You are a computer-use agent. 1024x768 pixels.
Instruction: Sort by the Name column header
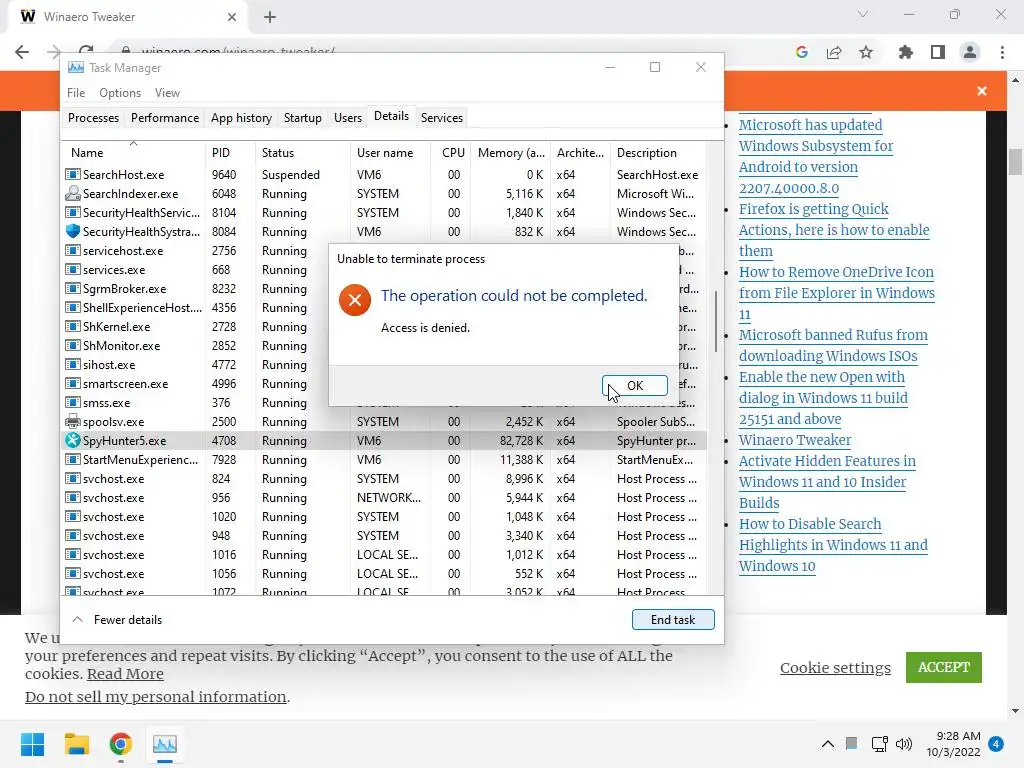[x=133, y=152]
